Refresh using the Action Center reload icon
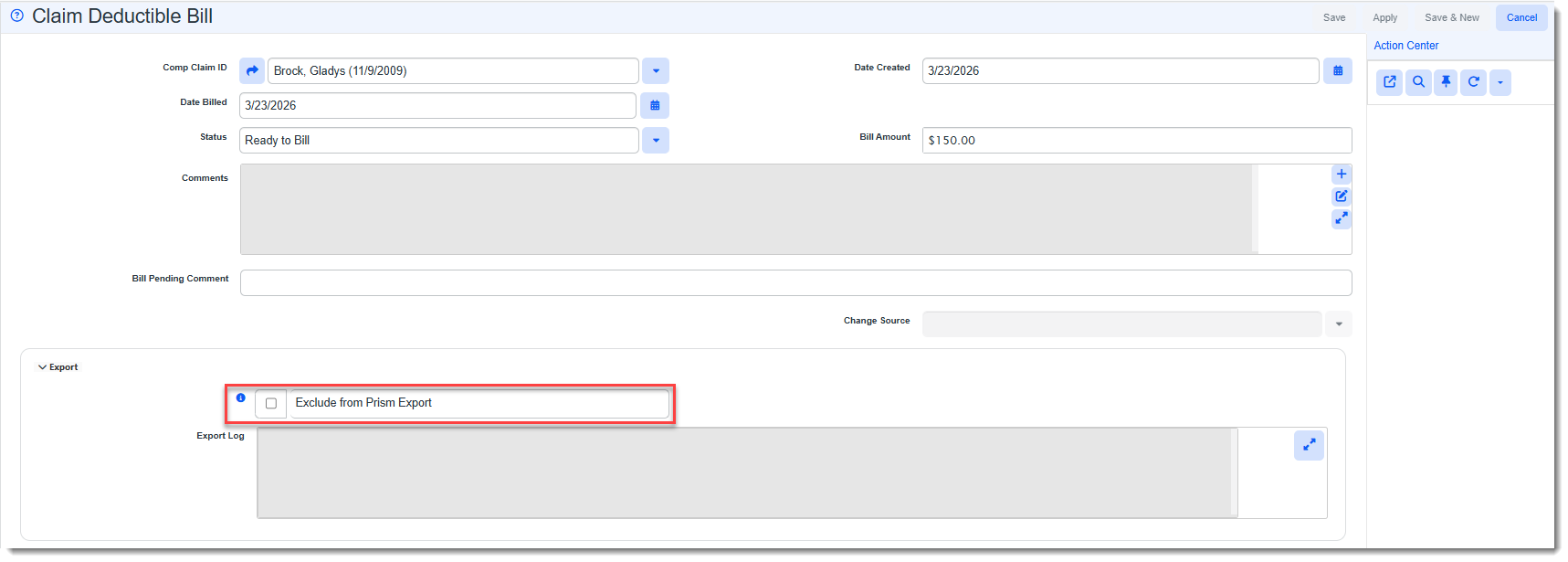1568x562 pixels. pyautogui.click(x=1473, y=82)
